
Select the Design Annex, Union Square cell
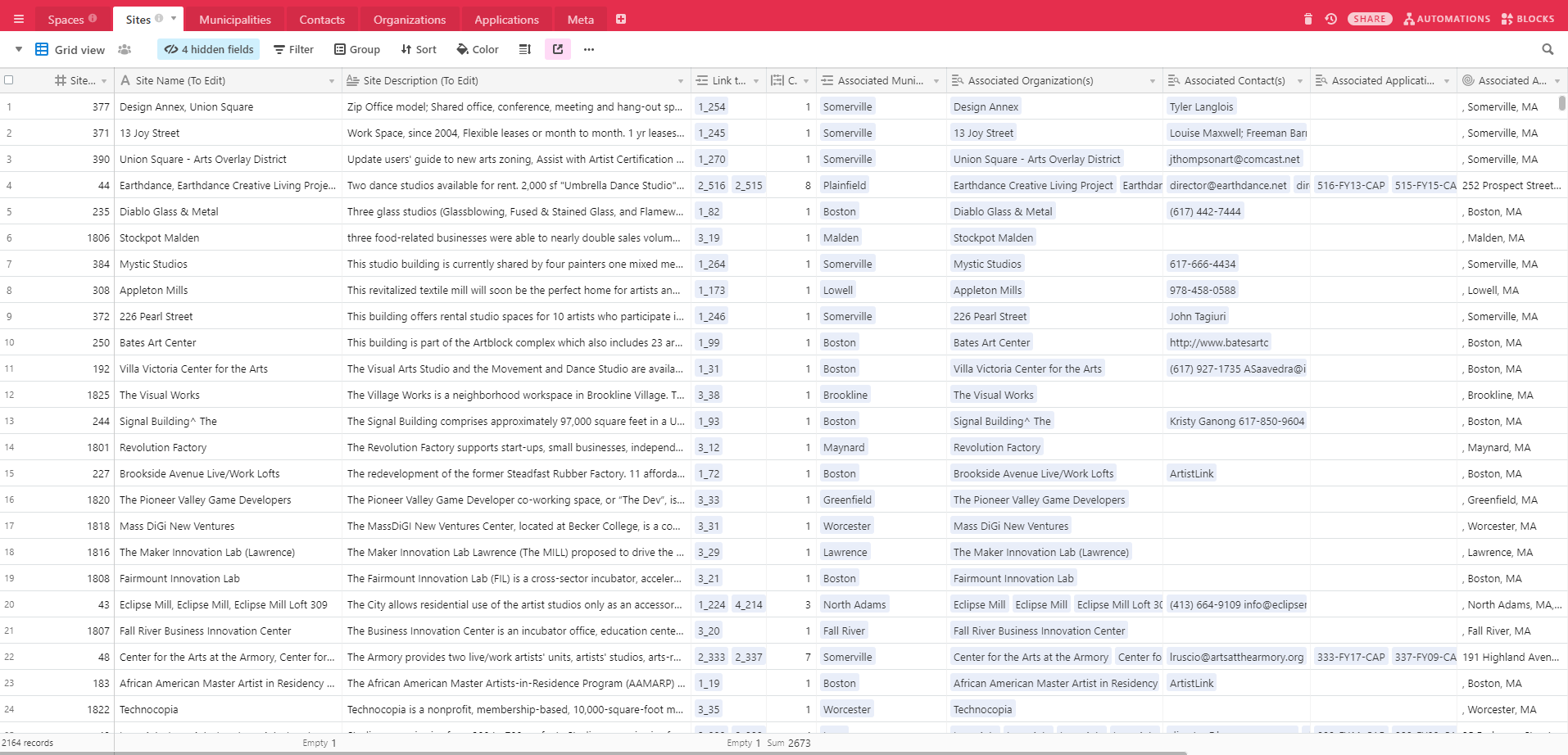pyautogui.click(x=228, y=106)
